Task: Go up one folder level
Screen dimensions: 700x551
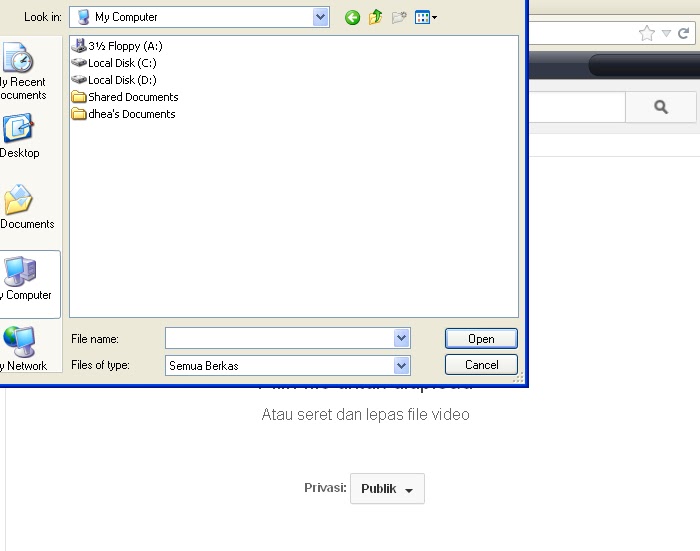Action: point(375,17)
